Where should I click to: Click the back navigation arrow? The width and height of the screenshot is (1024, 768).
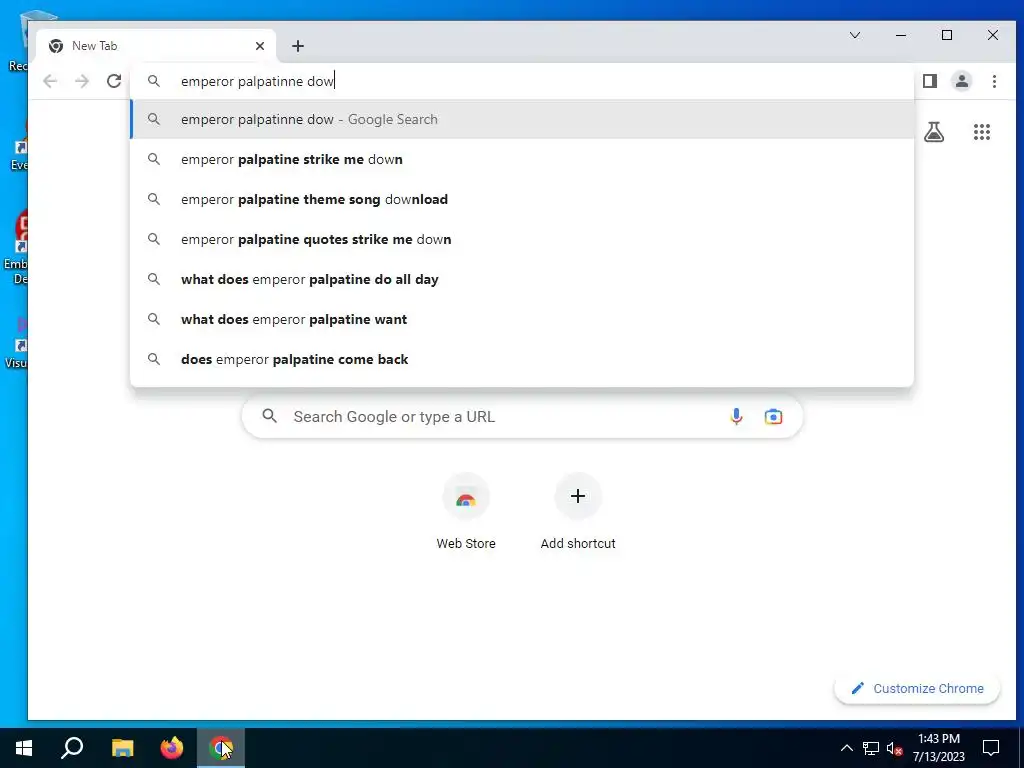pos(50,81)
